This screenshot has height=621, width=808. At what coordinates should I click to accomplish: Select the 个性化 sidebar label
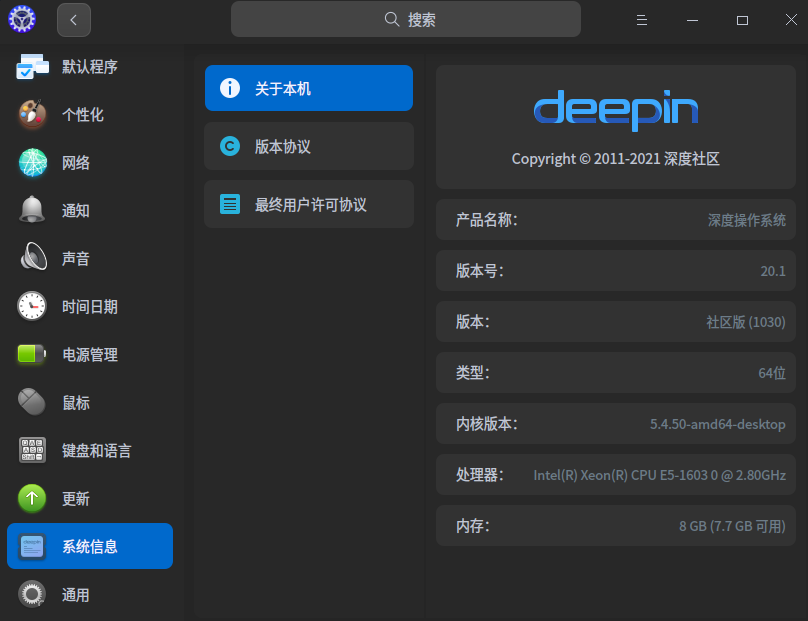click(82, 114)
